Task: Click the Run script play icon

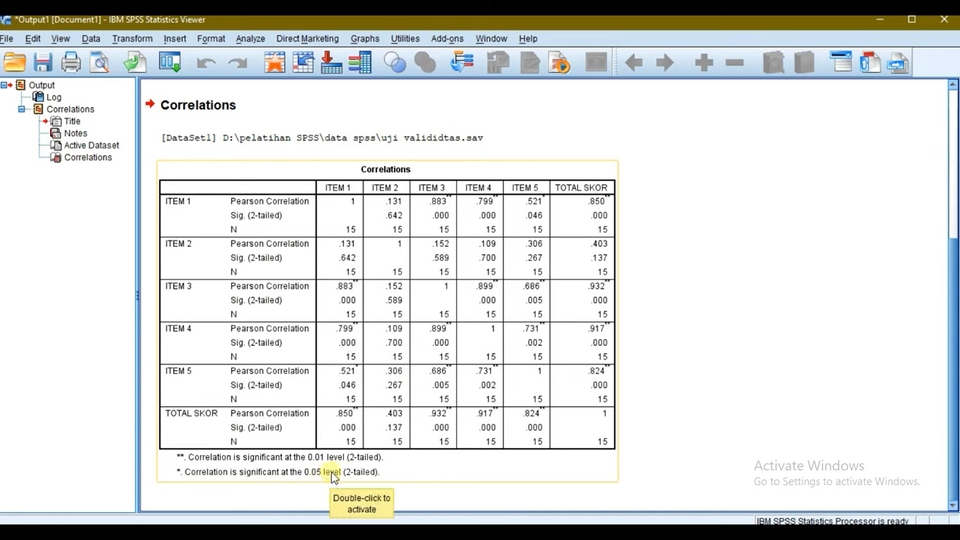Action: click(559, 62)
